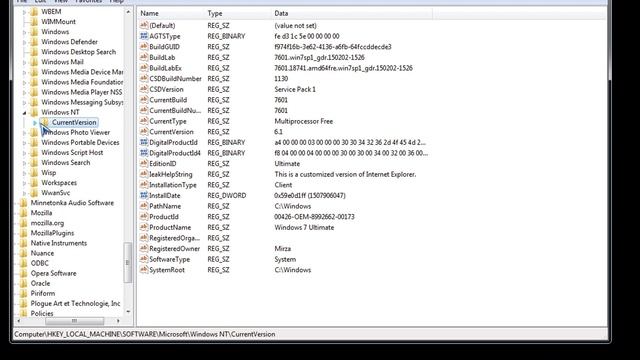Click the string icon beside EditionID
This screenshot has width=640, height=360.
pyautogui.click(x=144, y=163)
